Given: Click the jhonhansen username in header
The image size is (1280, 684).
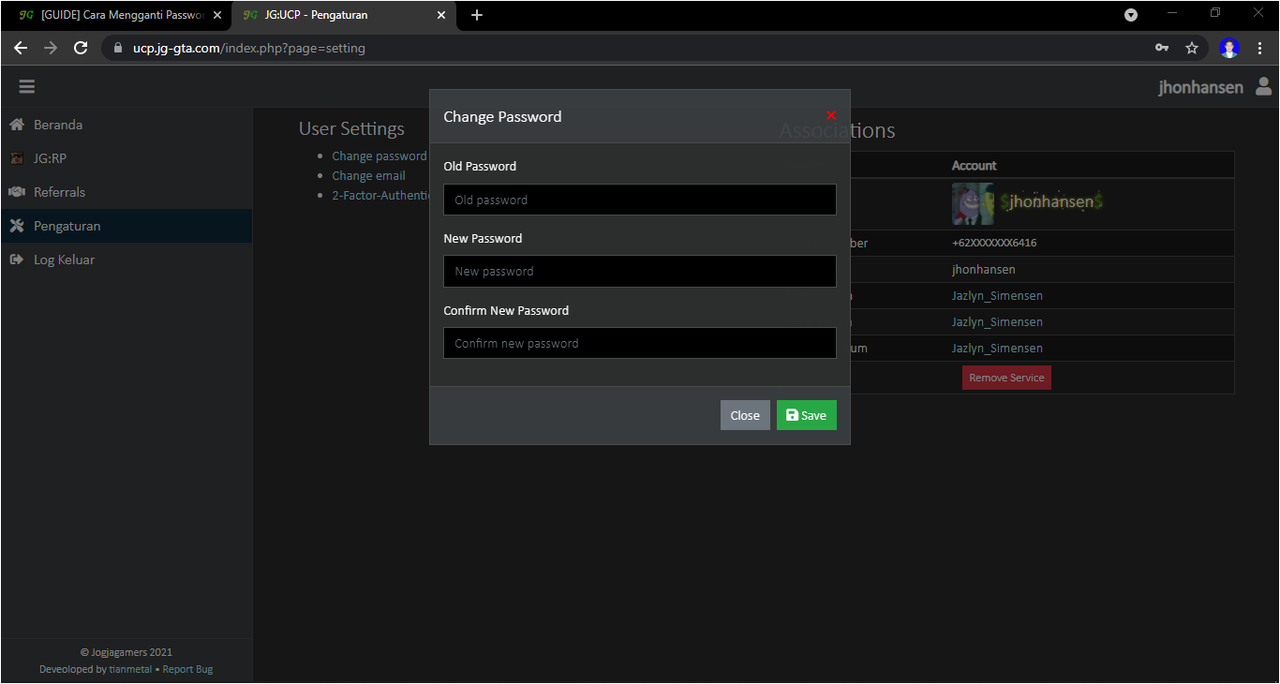Looking at the screenshot, I should pyautogui.click(x=1200, y=87).
